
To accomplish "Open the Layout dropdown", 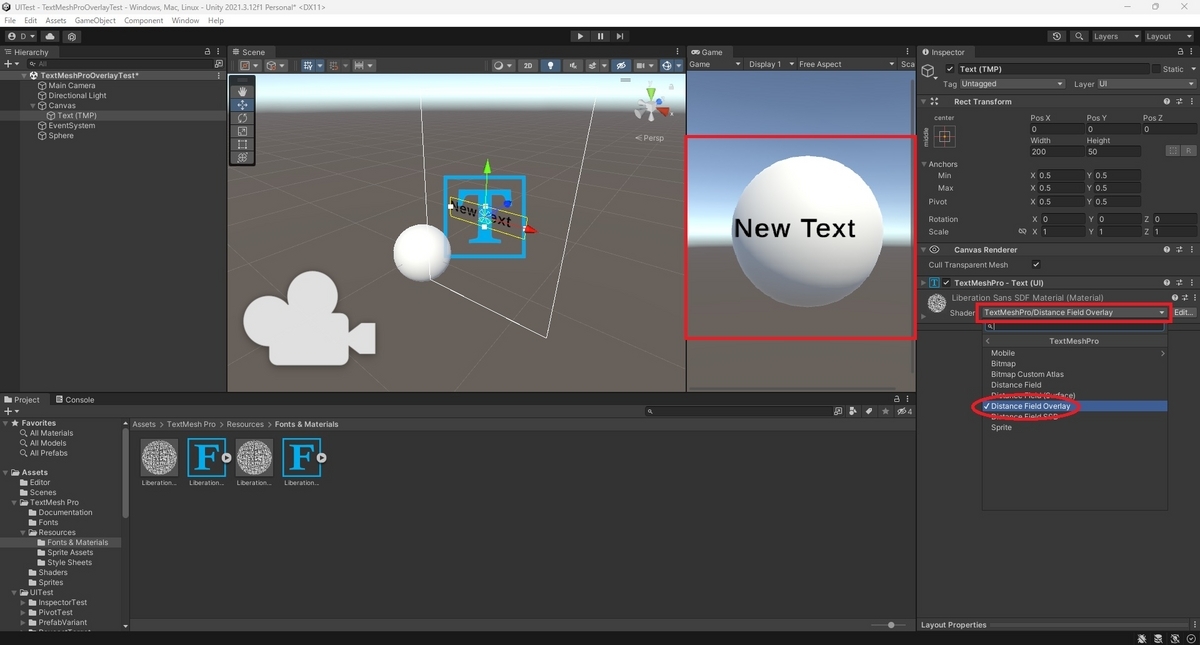I will click(1169, 36).
